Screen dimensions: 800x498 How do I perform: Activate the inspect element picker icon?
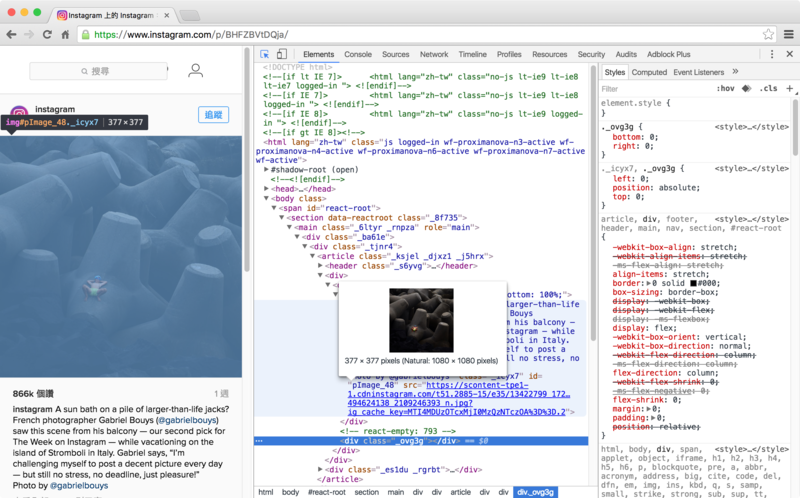tap(264, 54)
